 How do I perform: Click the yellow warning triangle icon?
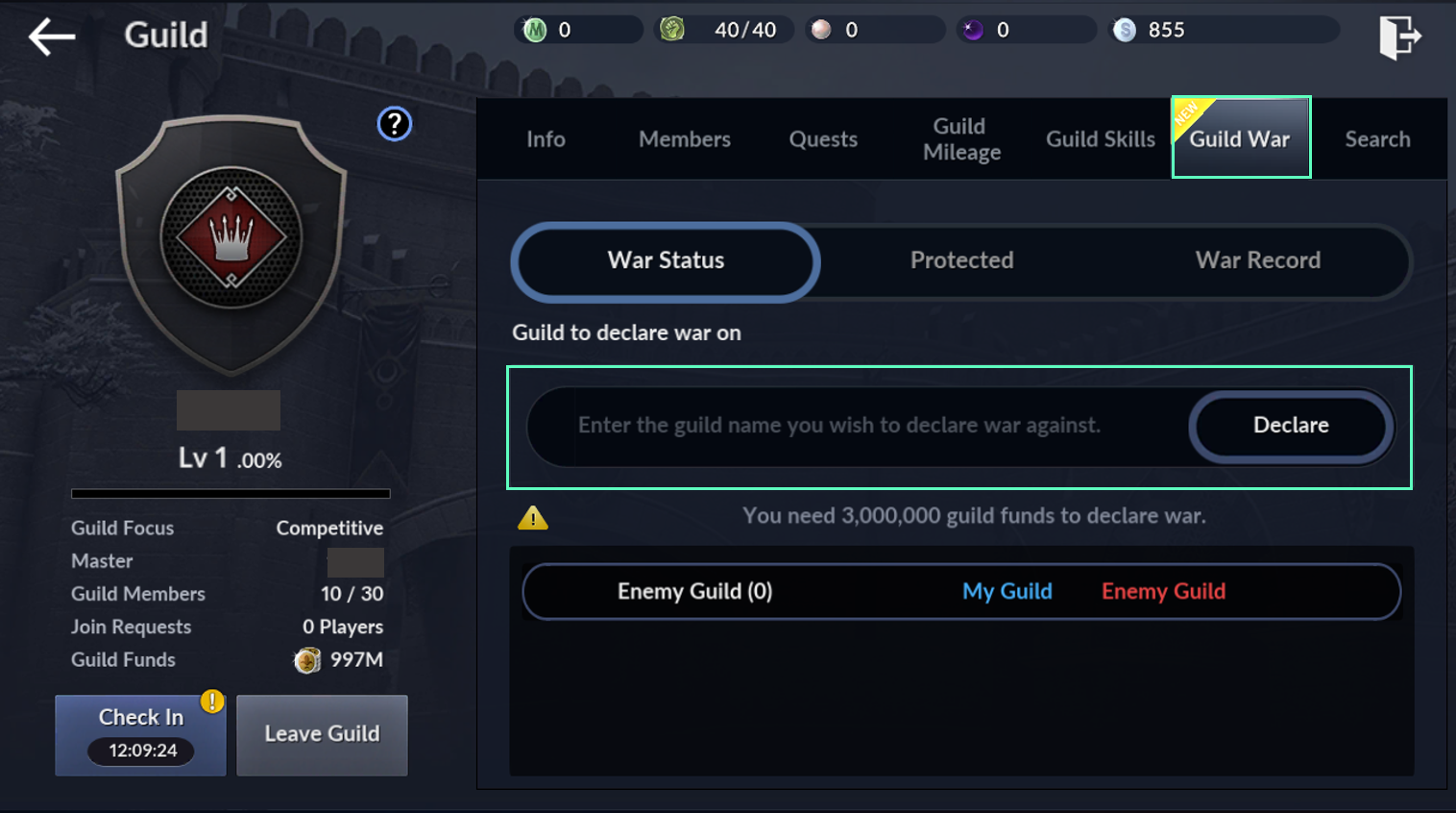point(533,518)
